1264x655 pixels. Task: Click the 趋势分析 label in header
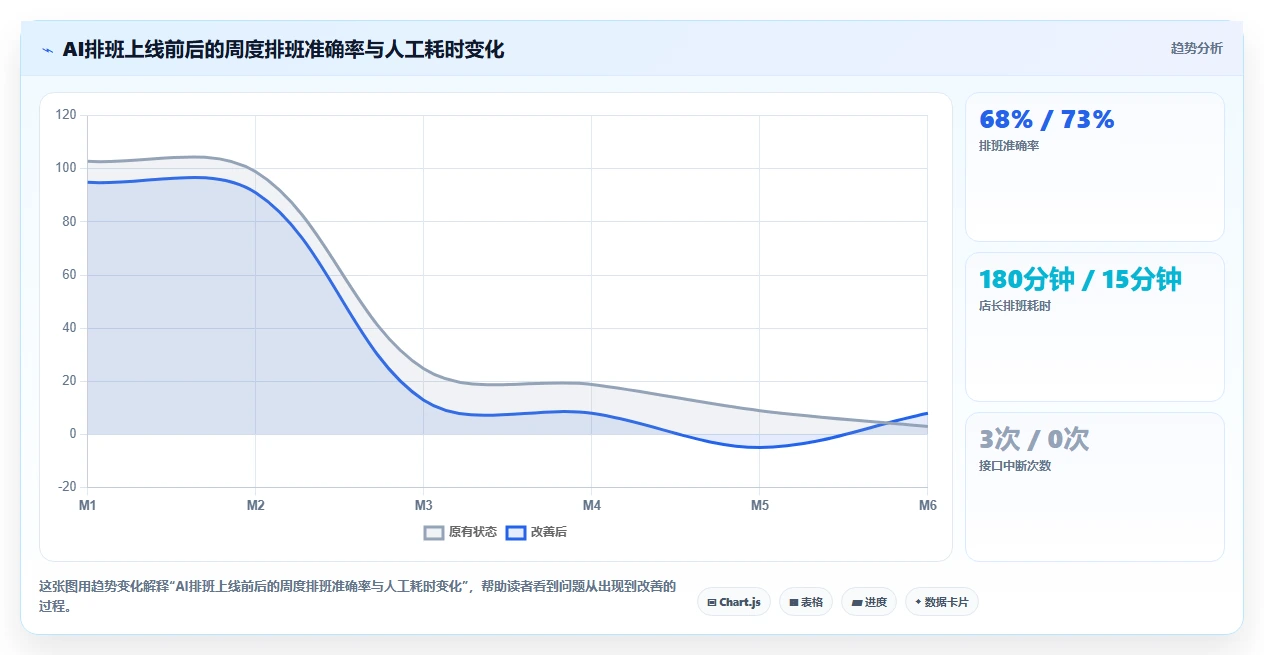[1196, 48]
